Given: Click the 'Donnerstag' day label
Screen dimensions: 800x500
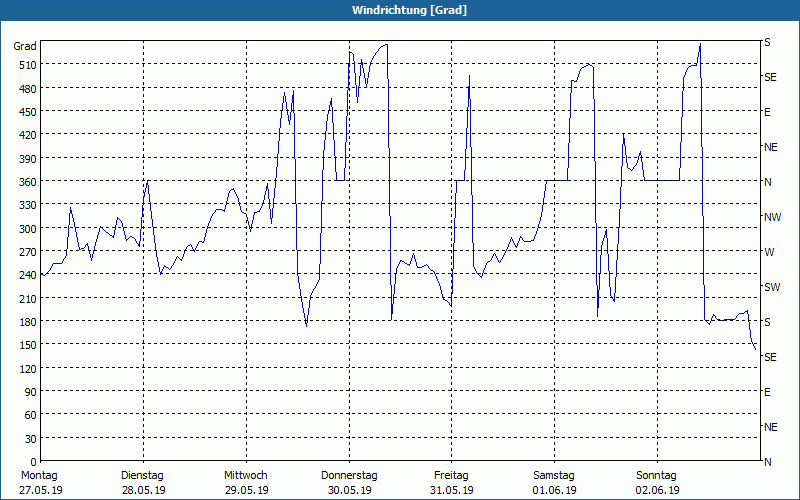Looking at the screenshot, I should pos(349,476).
